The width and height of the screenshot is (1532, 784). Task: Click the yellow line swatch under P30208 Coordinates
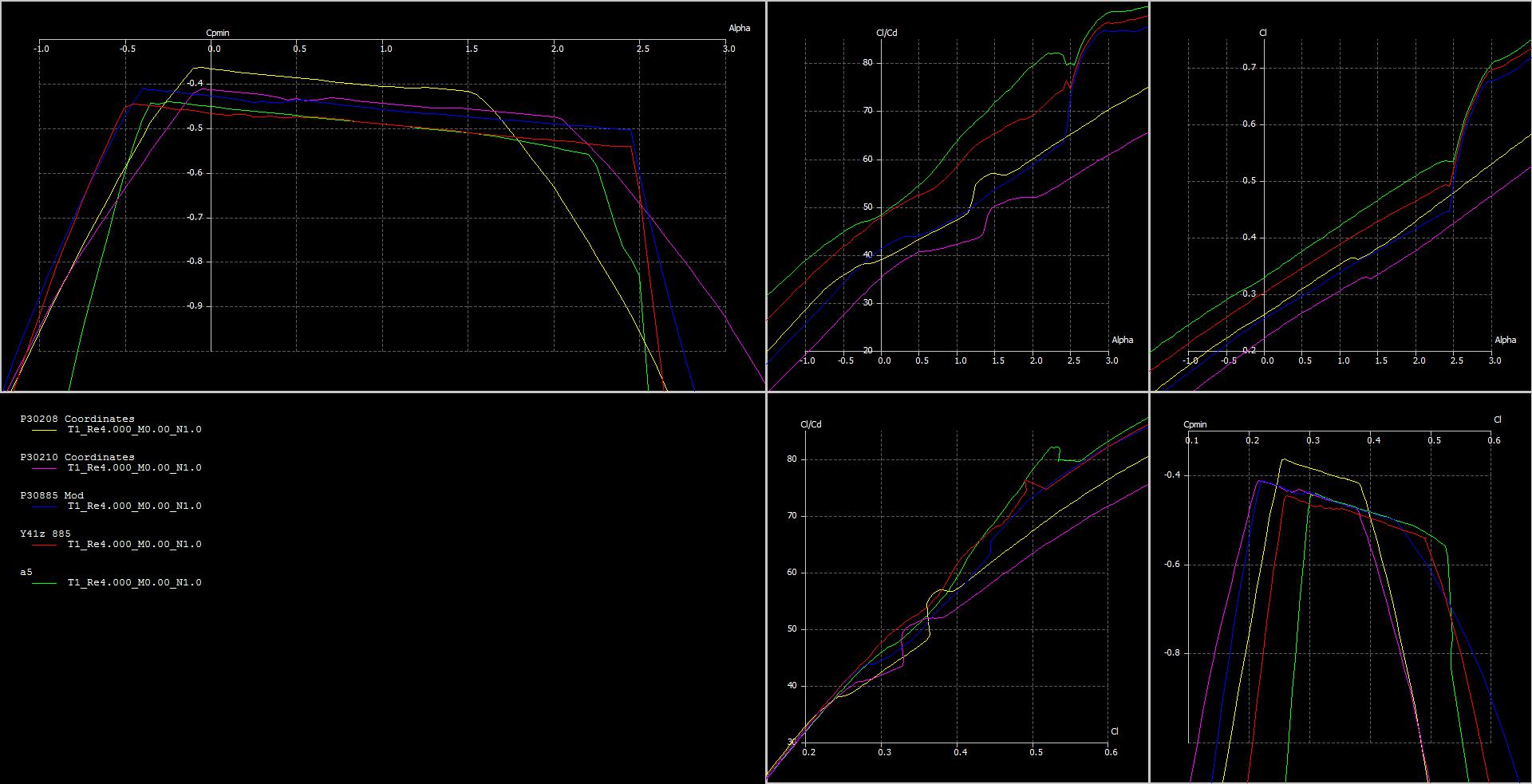click(x=44, y=430)
